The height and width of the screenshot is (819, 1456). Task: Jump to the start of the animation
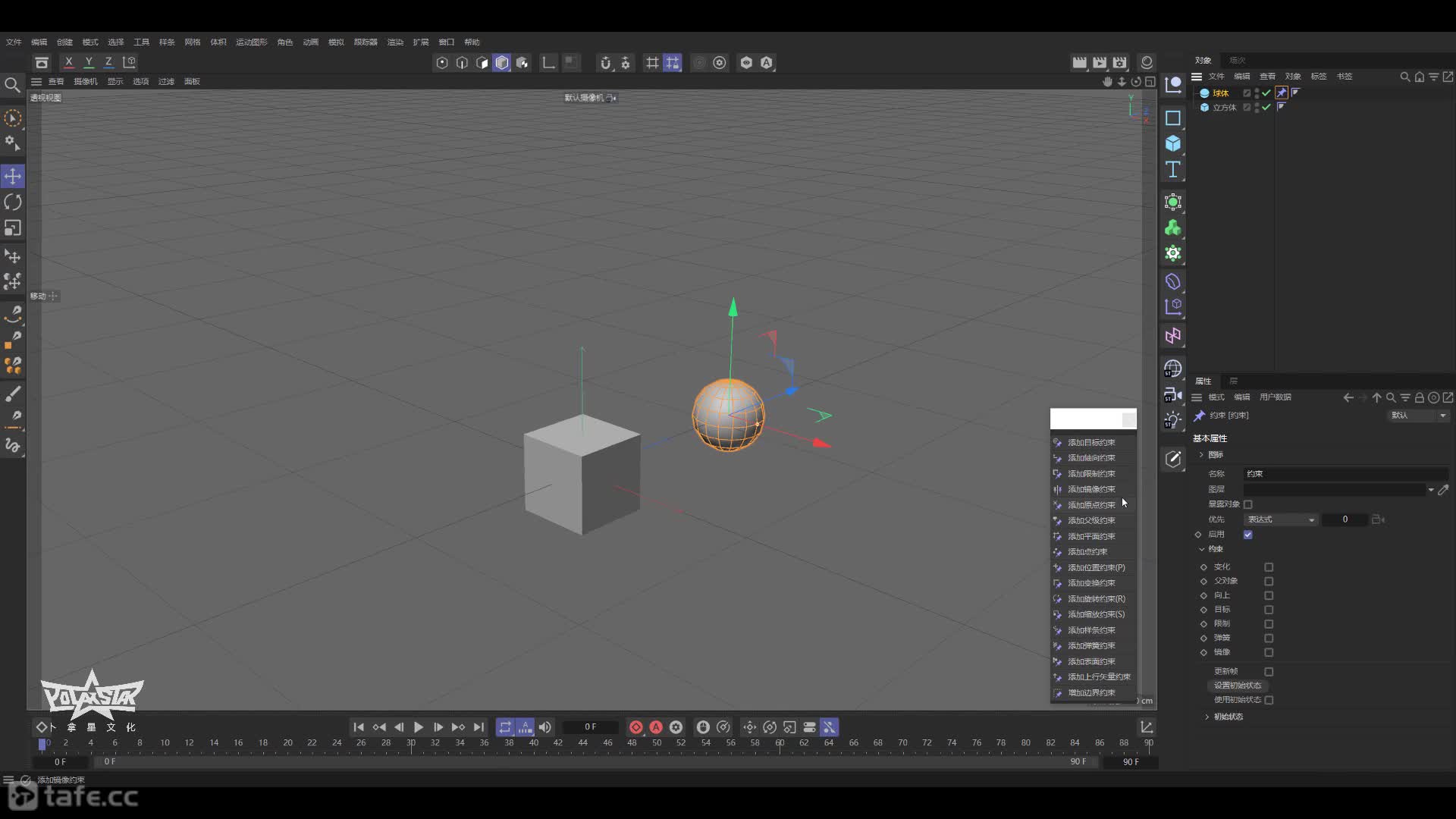point(359,727)
